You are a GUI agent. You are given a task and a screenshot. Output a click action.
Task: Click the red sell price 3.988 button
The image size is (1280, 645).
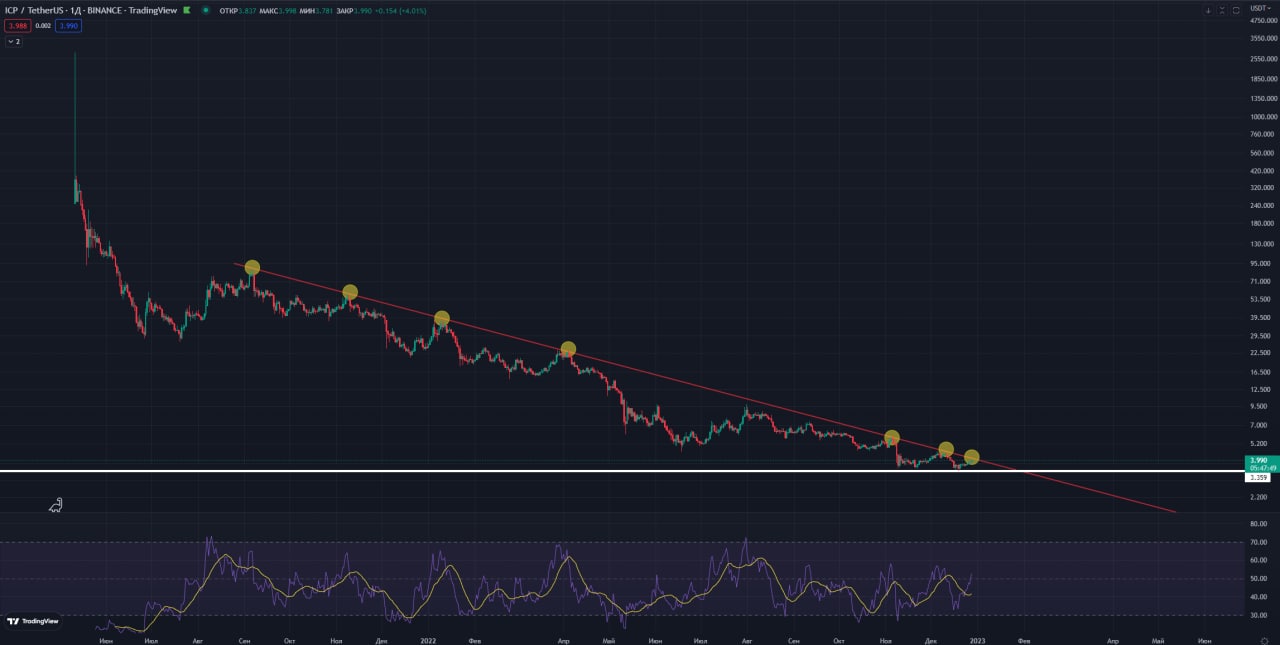pos(17,25)
